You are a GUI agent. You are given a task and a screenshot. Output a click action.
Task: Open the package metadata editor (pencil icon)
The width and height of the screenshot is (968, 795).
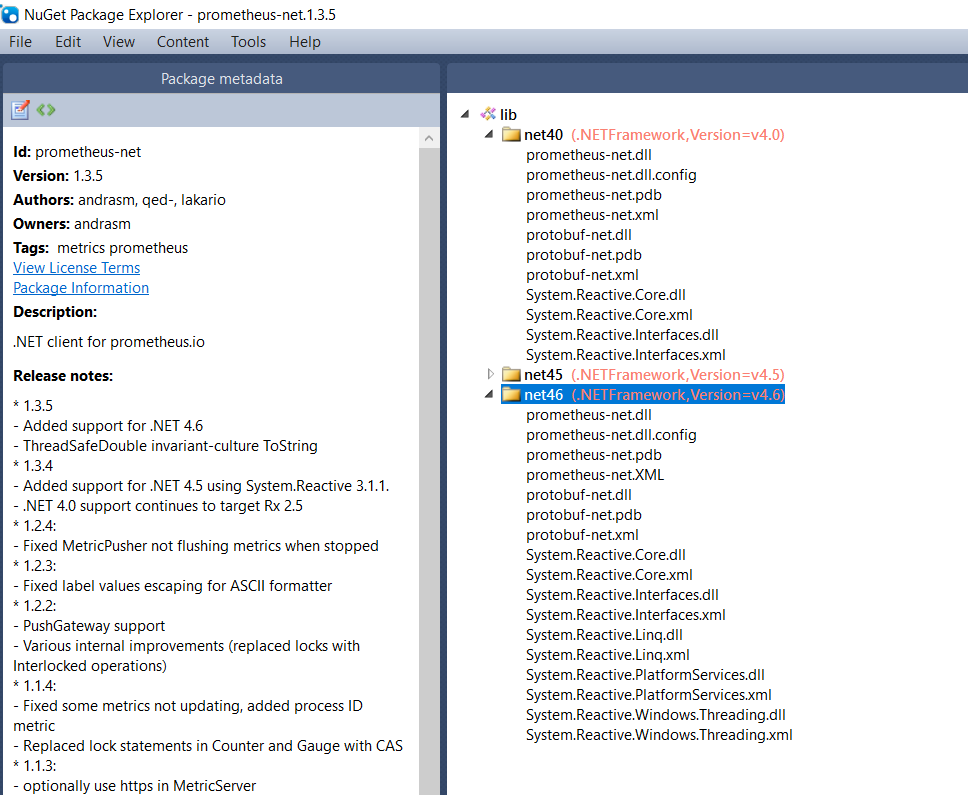[x=20, y=110]
